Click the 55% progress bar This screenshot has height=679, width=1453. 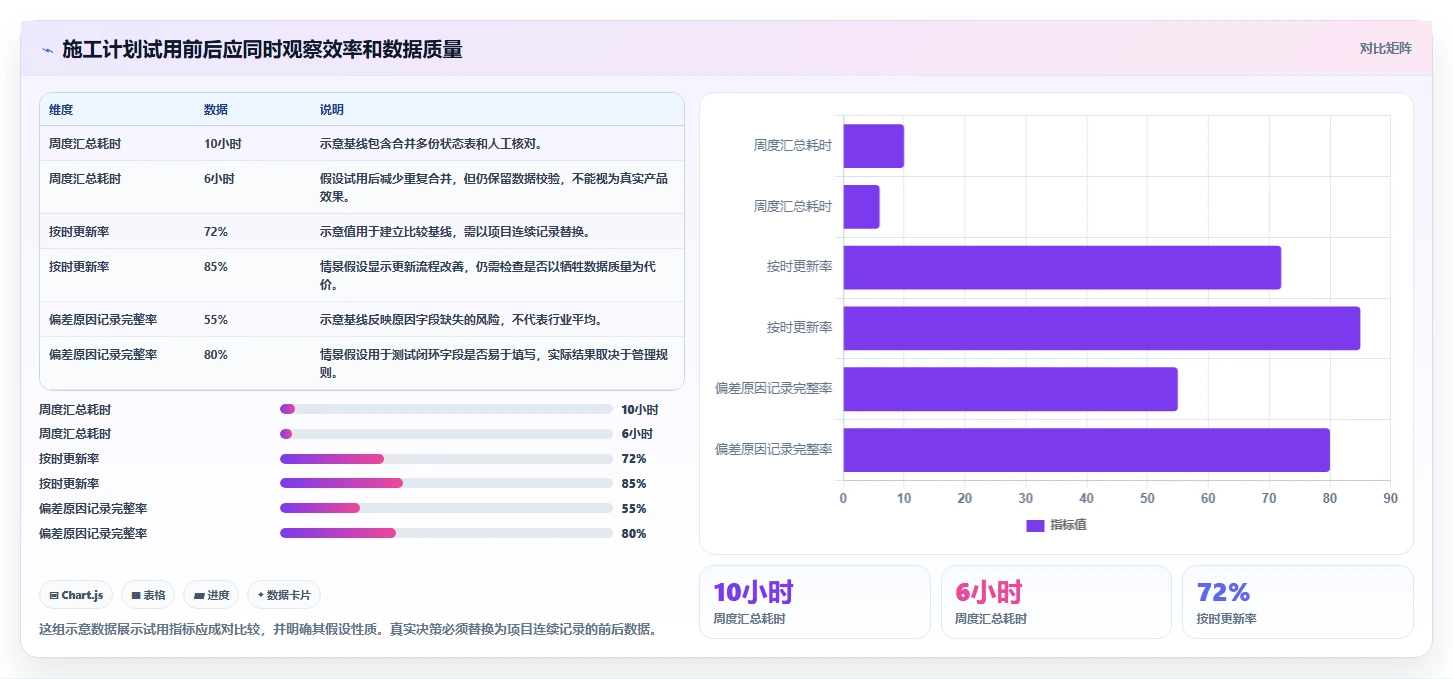(446, 508)
